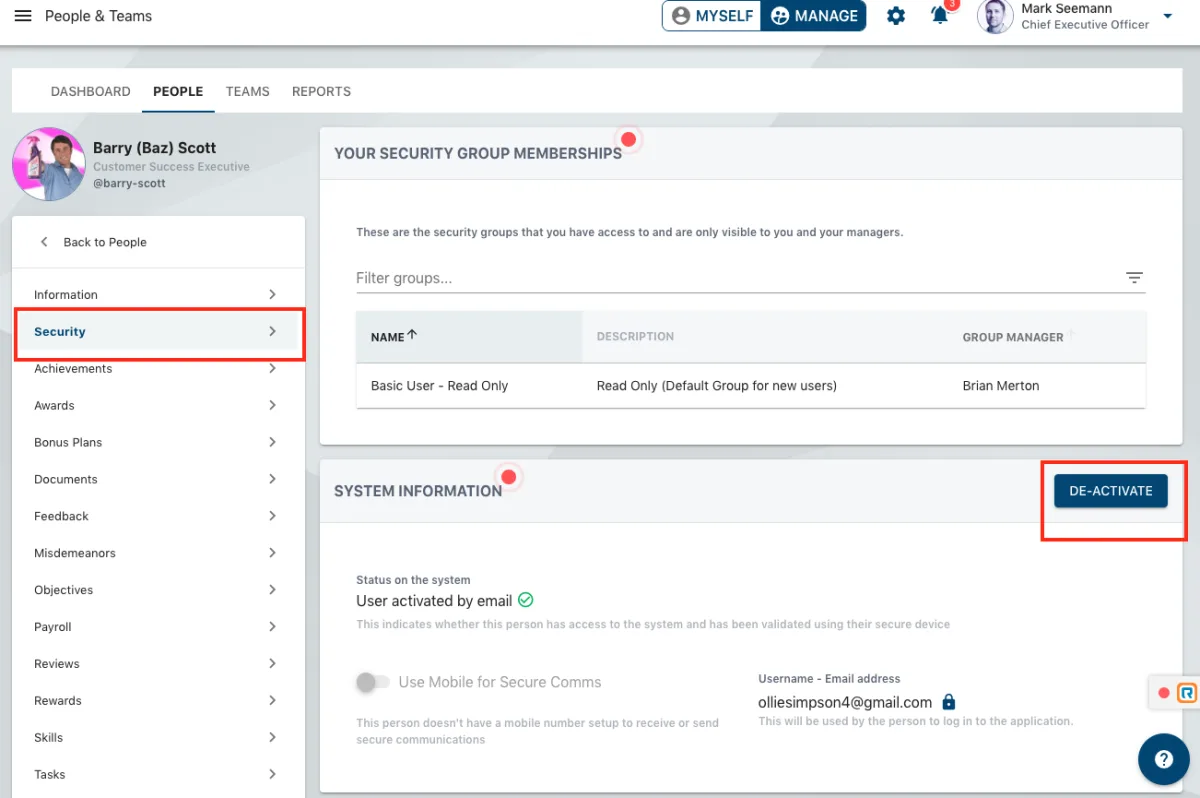Go to the TEAMS tab
Image resolution: width=1200 pixels, height=798 pixels.
click(248, 91)
